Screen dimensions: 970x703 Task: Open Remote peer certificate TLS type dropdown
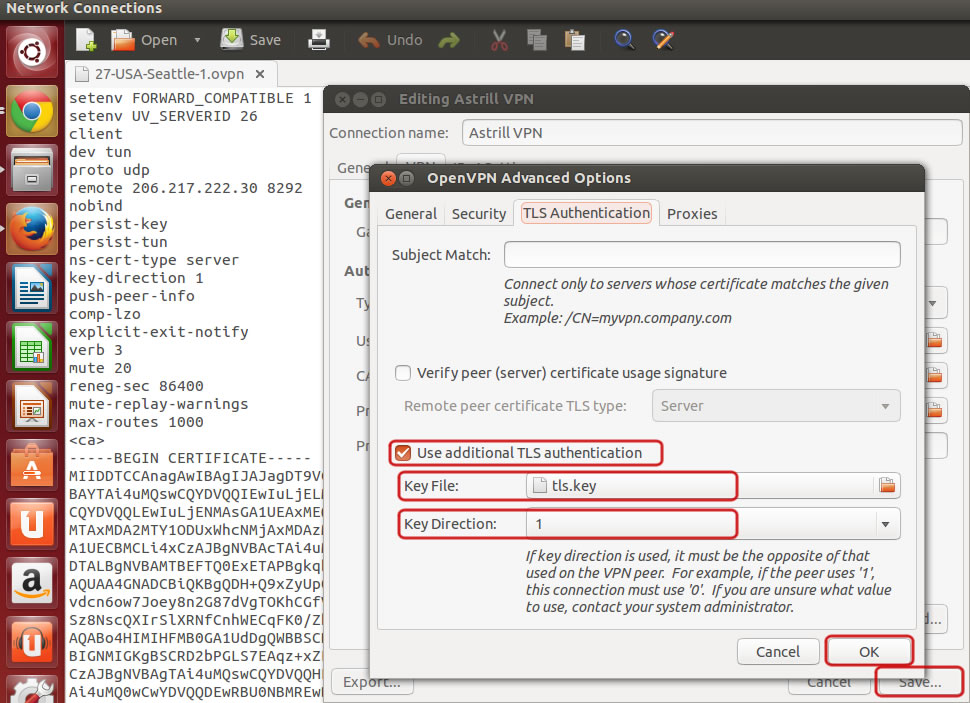tap(776, 406)
